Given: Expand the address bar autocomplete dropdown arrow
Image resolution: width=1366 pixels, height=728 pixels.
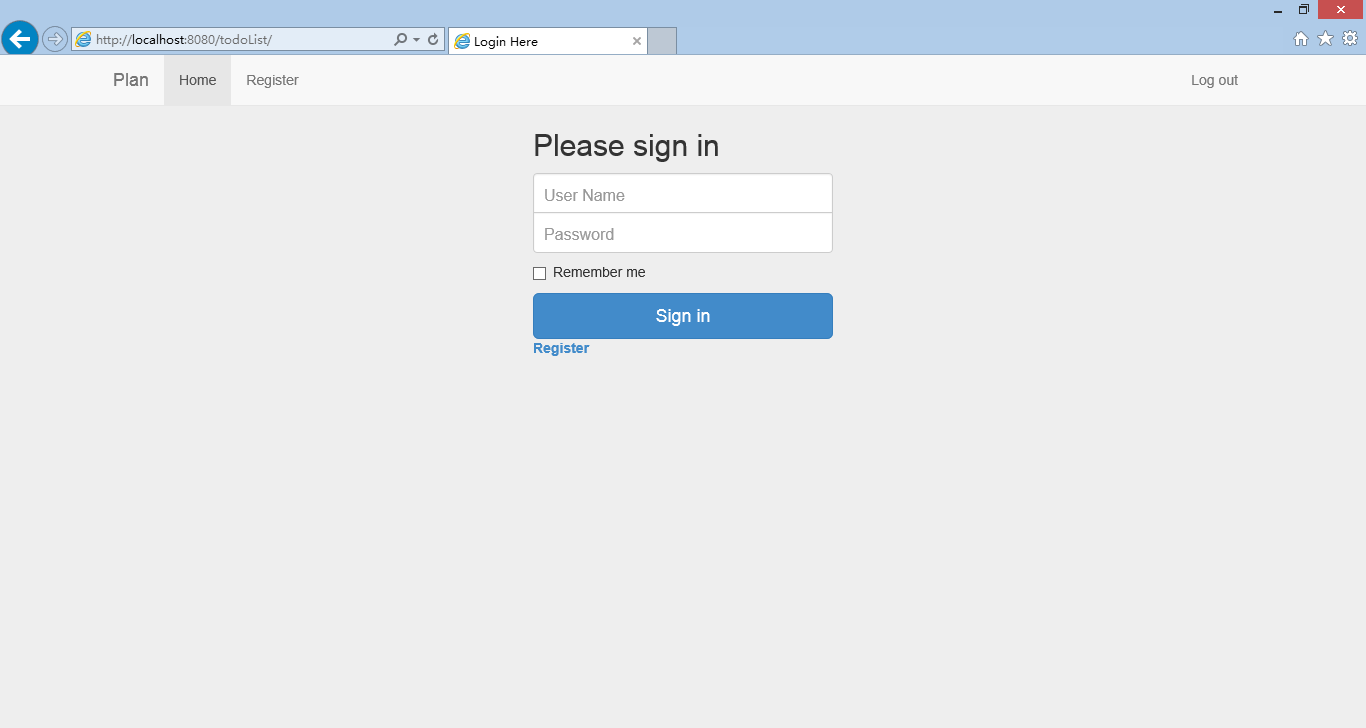Looking at the screenshot, I should click(x=416, y=40).
